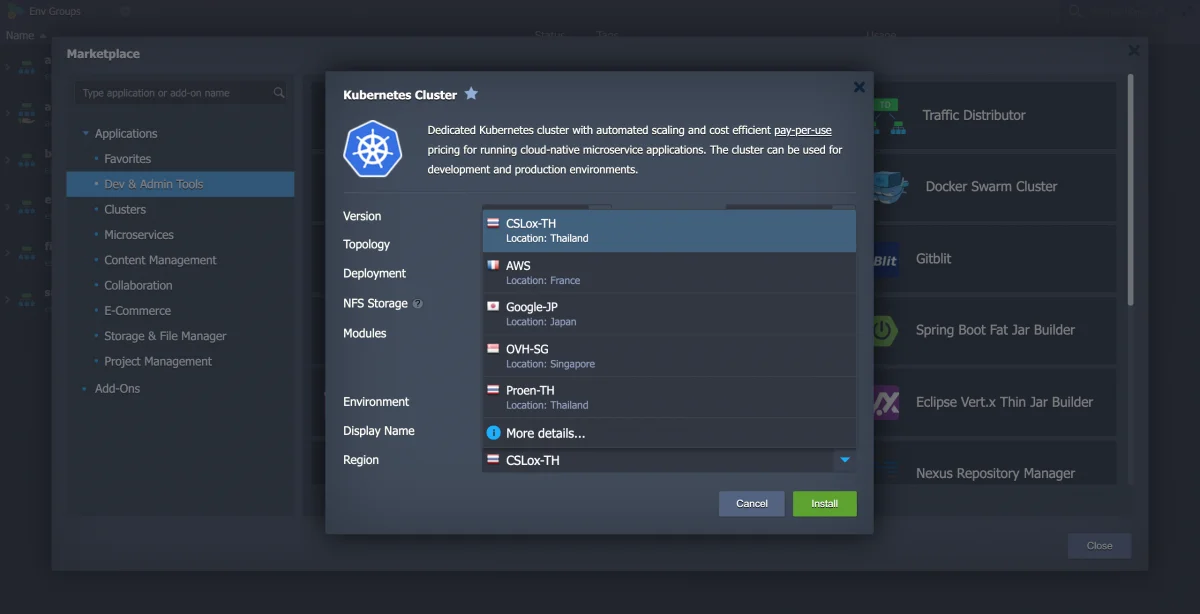This screenshot has width=1200, height=614.
Task: Click the Spring Boot power icon
Action: tap(885, 331)
